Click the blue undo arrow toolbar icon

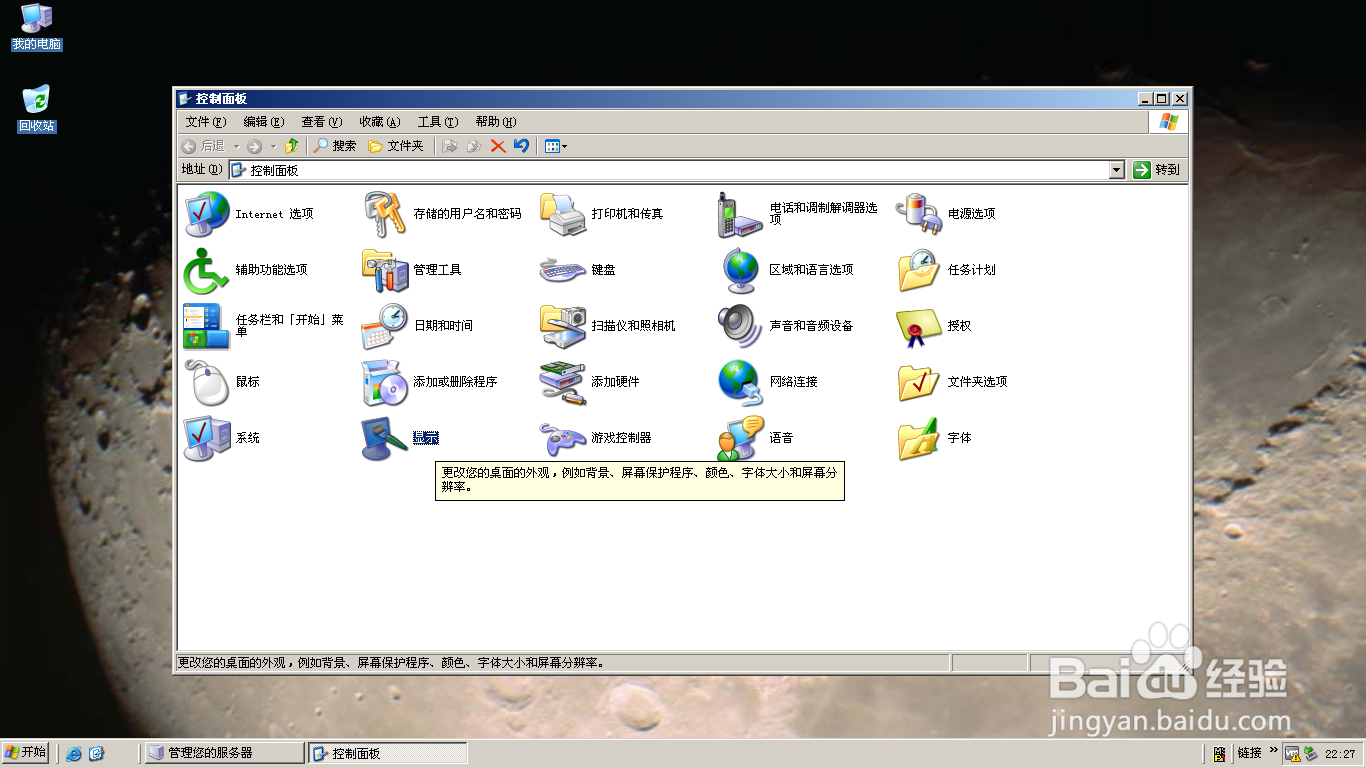coord(521,146)
